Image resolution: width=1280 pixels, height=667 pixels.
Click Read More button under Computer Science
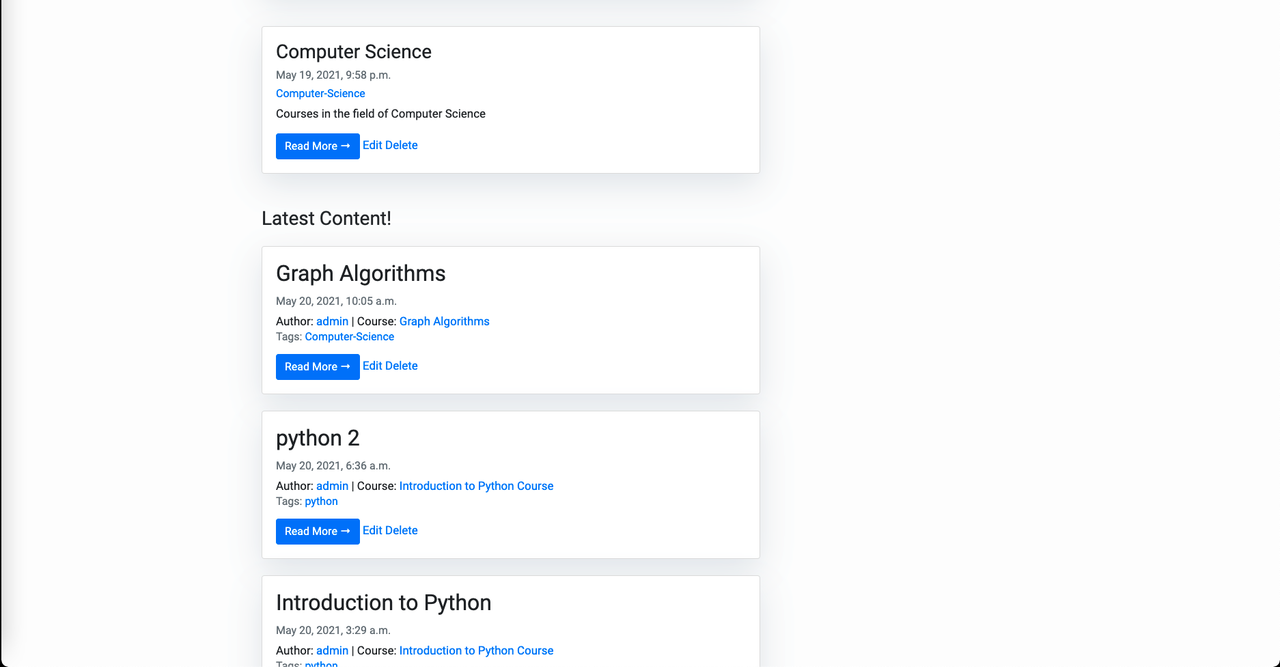tap(317, 146)
